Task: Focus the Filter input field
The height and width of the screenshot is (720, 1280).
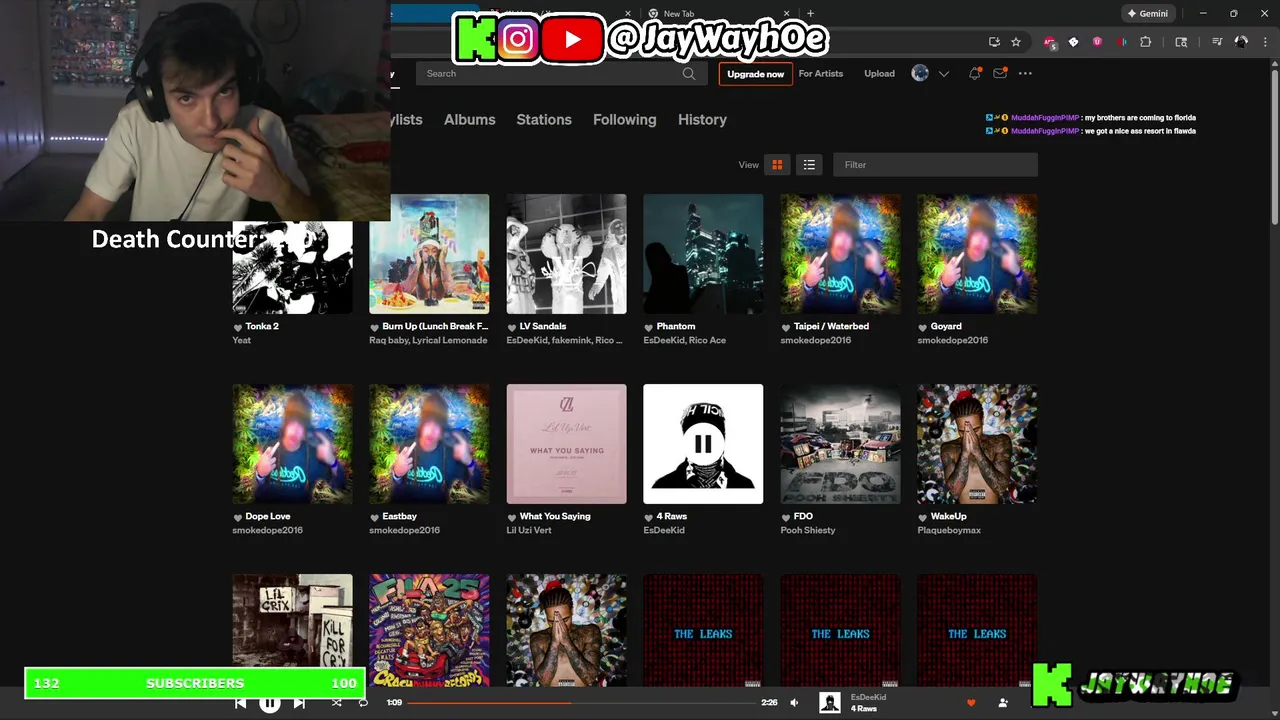Action: (935, 165)
